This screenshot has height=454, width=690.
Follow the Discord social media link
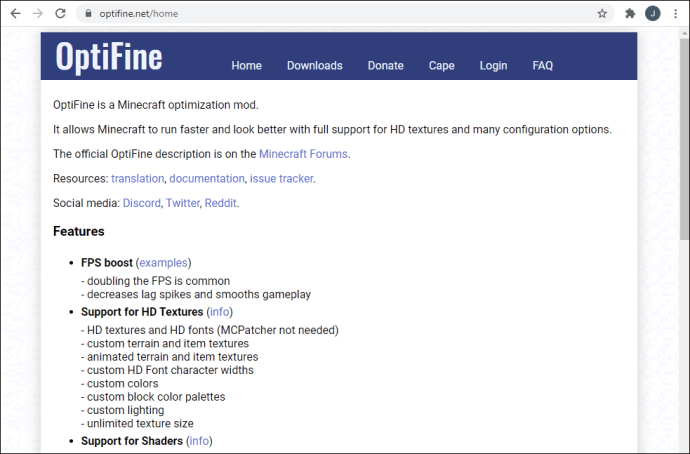pyautogui.click(x=141, y=203)
